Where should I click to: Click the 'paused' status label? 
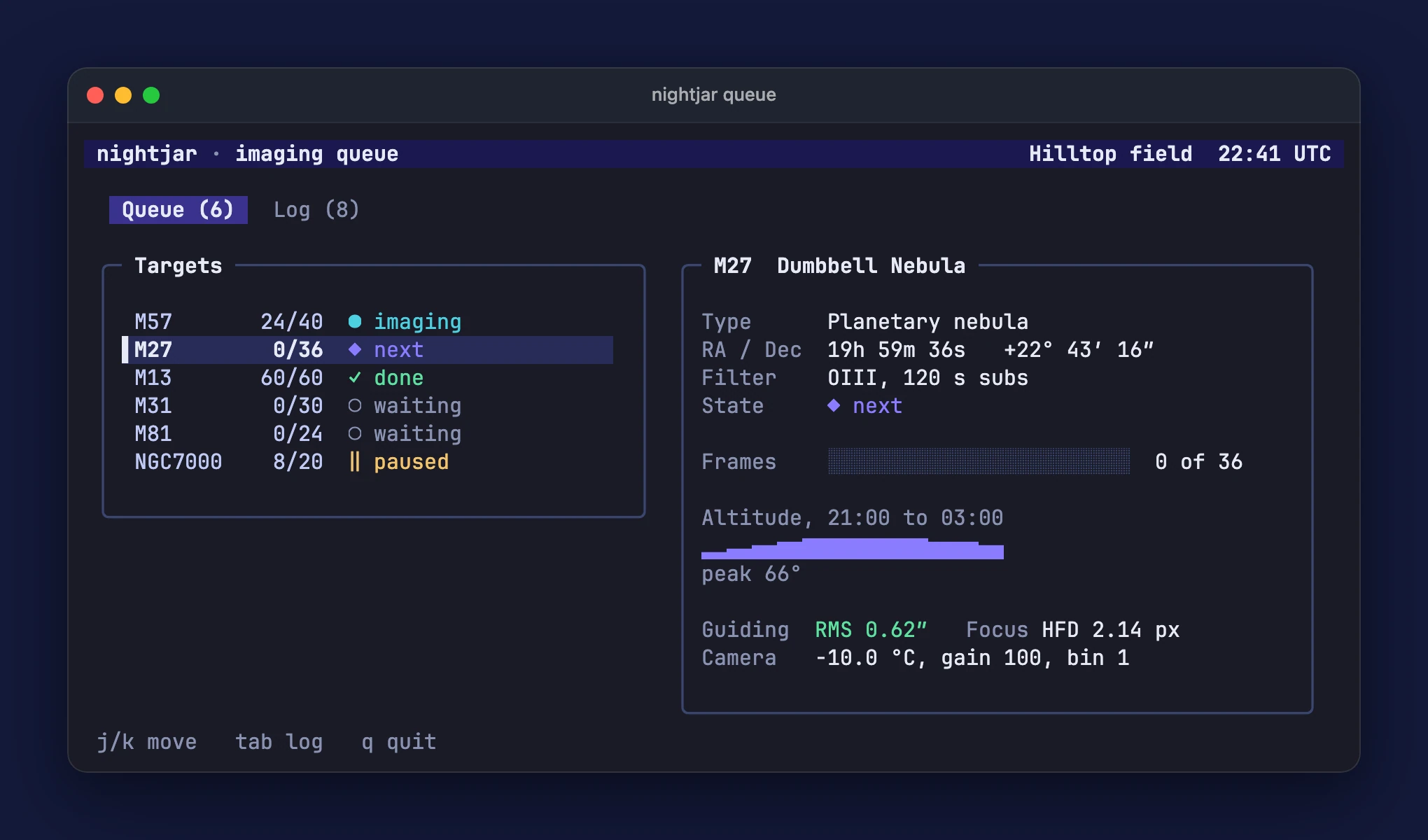[412, 462]
